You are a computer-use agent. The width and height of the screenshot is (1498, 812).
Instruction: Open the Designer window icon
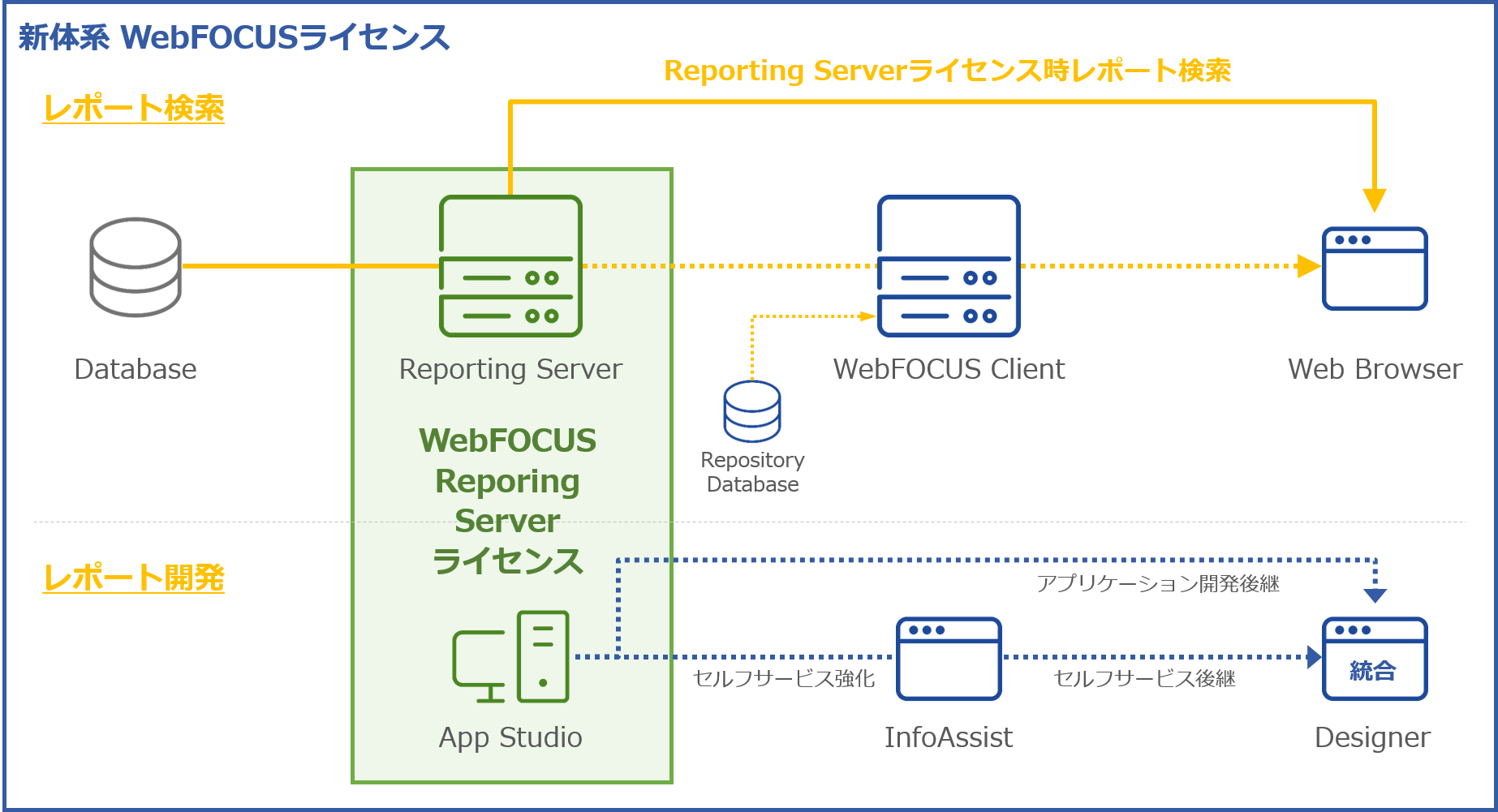click(x=1375, y=659)
